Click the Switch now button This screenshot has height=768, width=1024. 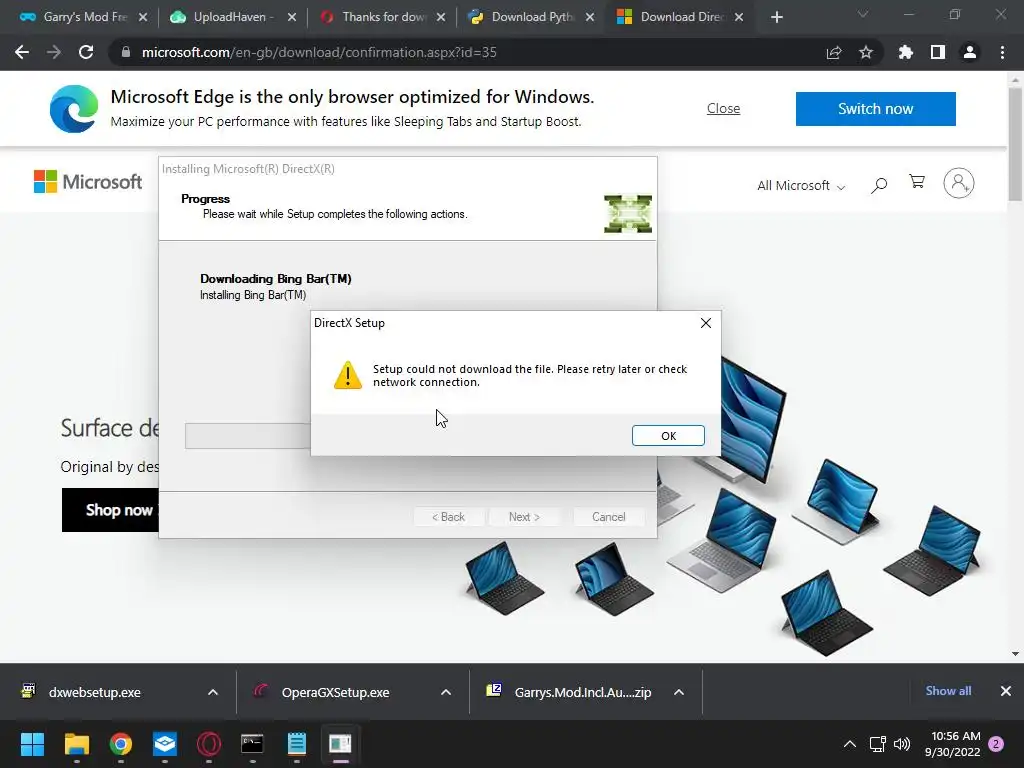coord(876,108)
